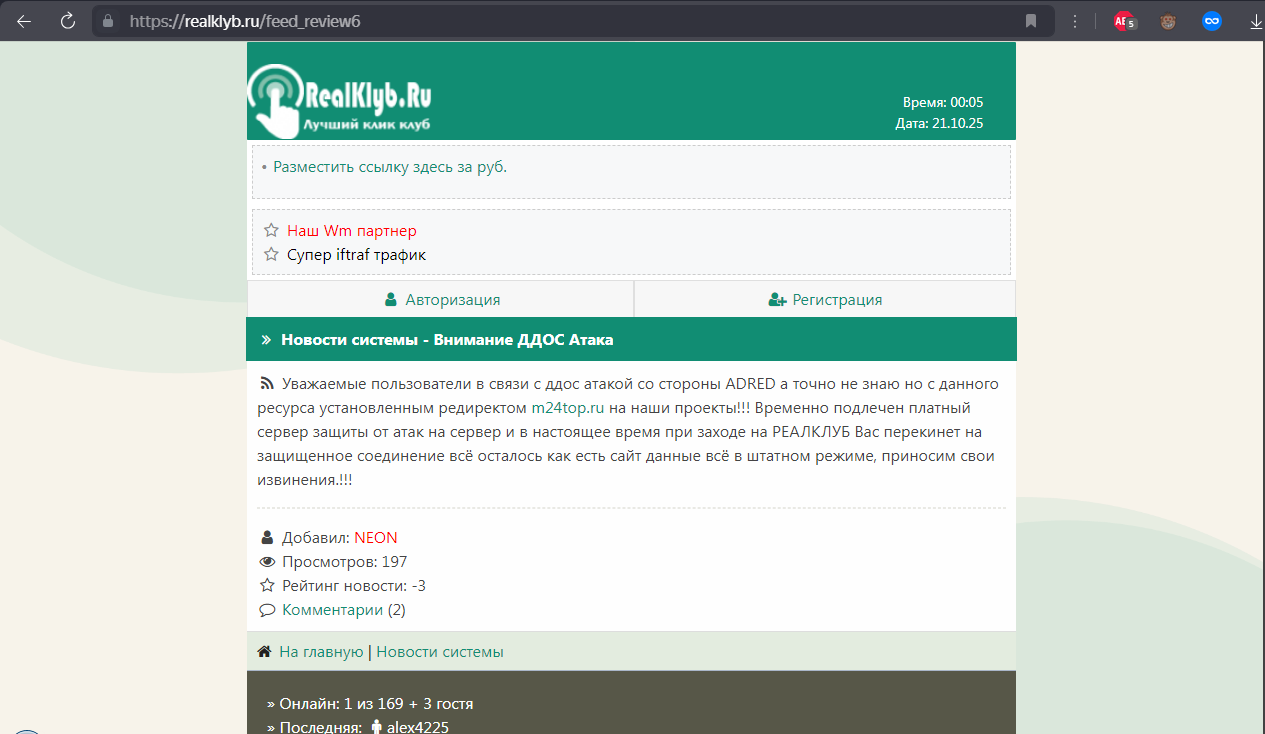Open the Супер iftraf трафик link
This screenshot has width=1265, height=734.
(356, 255)
